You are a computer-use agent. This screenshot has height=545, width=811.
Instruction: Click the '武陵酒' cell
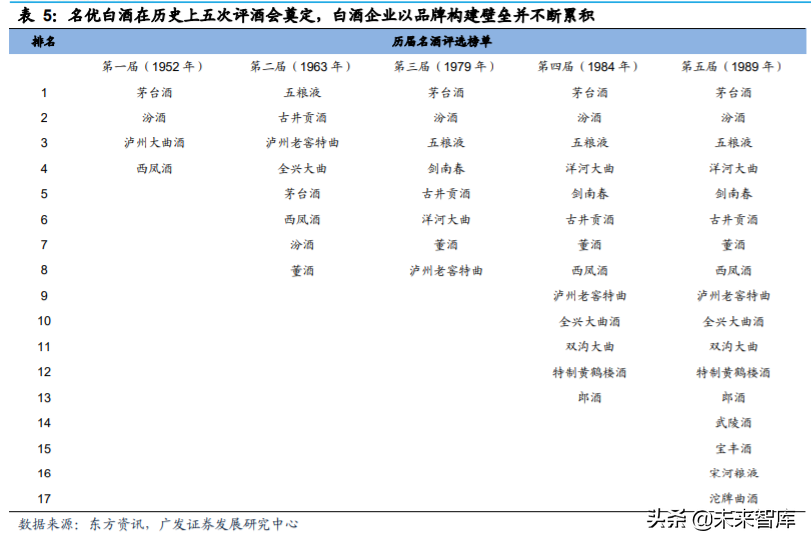[x=733, y=423]
